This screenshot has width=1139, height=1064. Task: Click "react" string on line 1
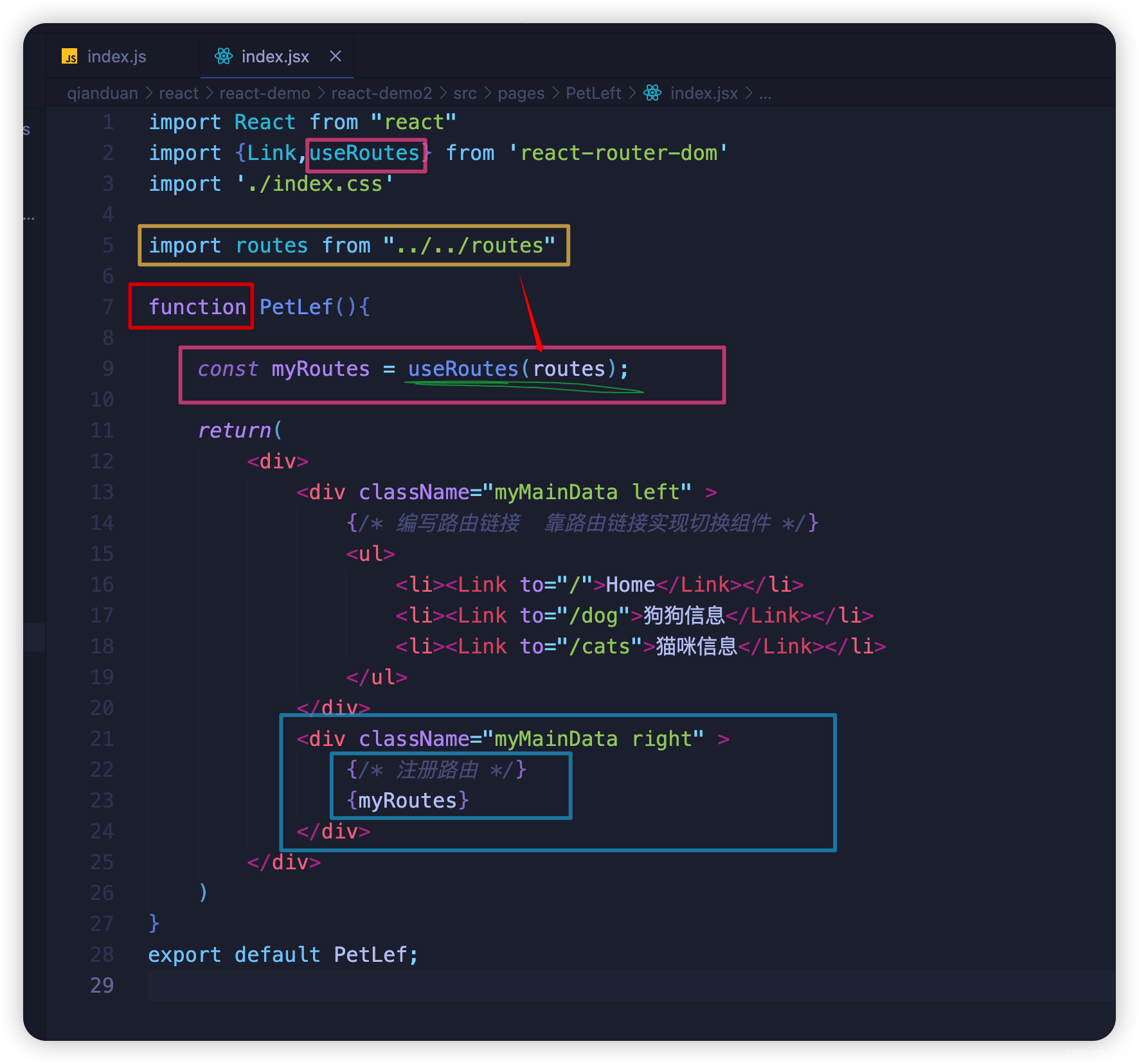click(414, 122)
